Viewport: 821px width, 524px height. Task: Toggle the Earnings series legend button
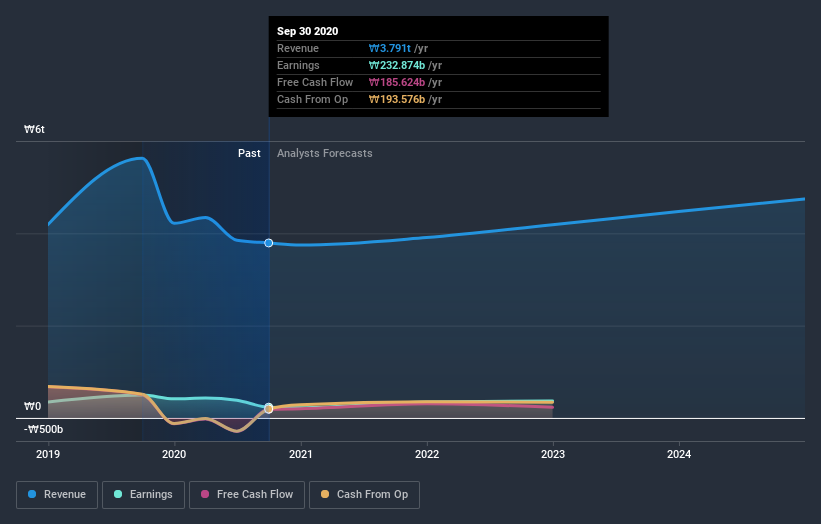coord(143,495)
